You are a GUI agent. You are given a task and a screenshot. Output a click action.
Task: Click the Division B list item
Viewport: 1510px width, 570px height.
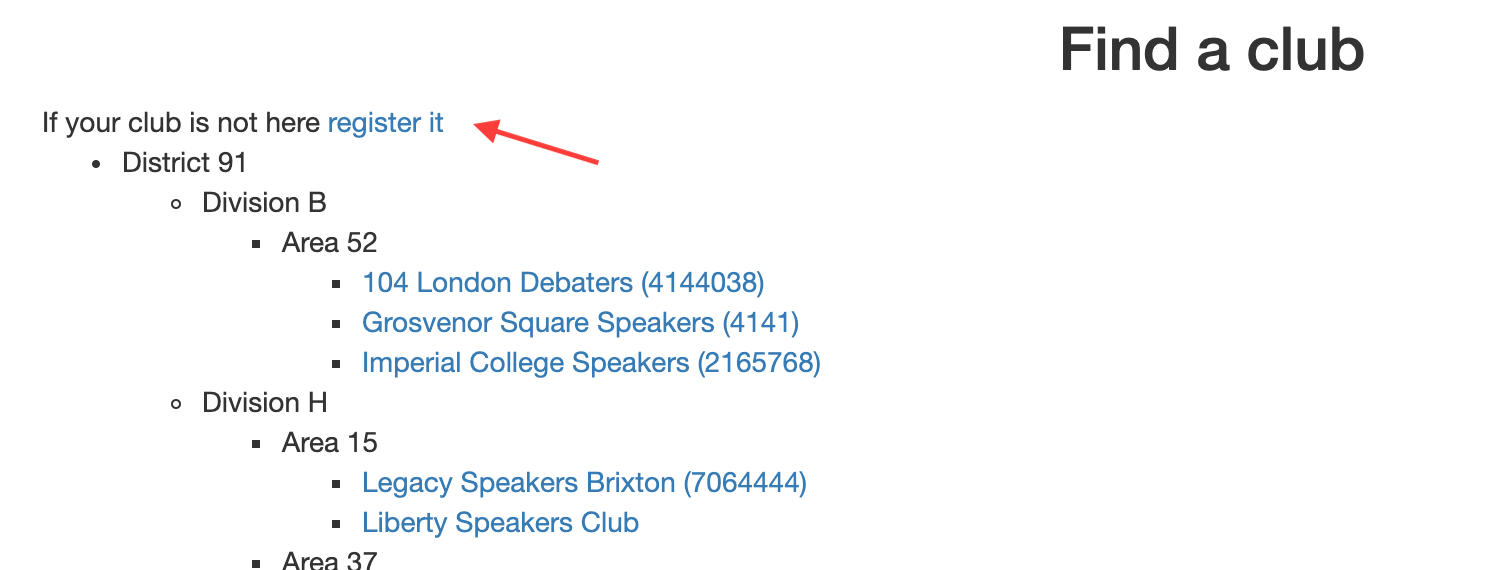point(264,202)
